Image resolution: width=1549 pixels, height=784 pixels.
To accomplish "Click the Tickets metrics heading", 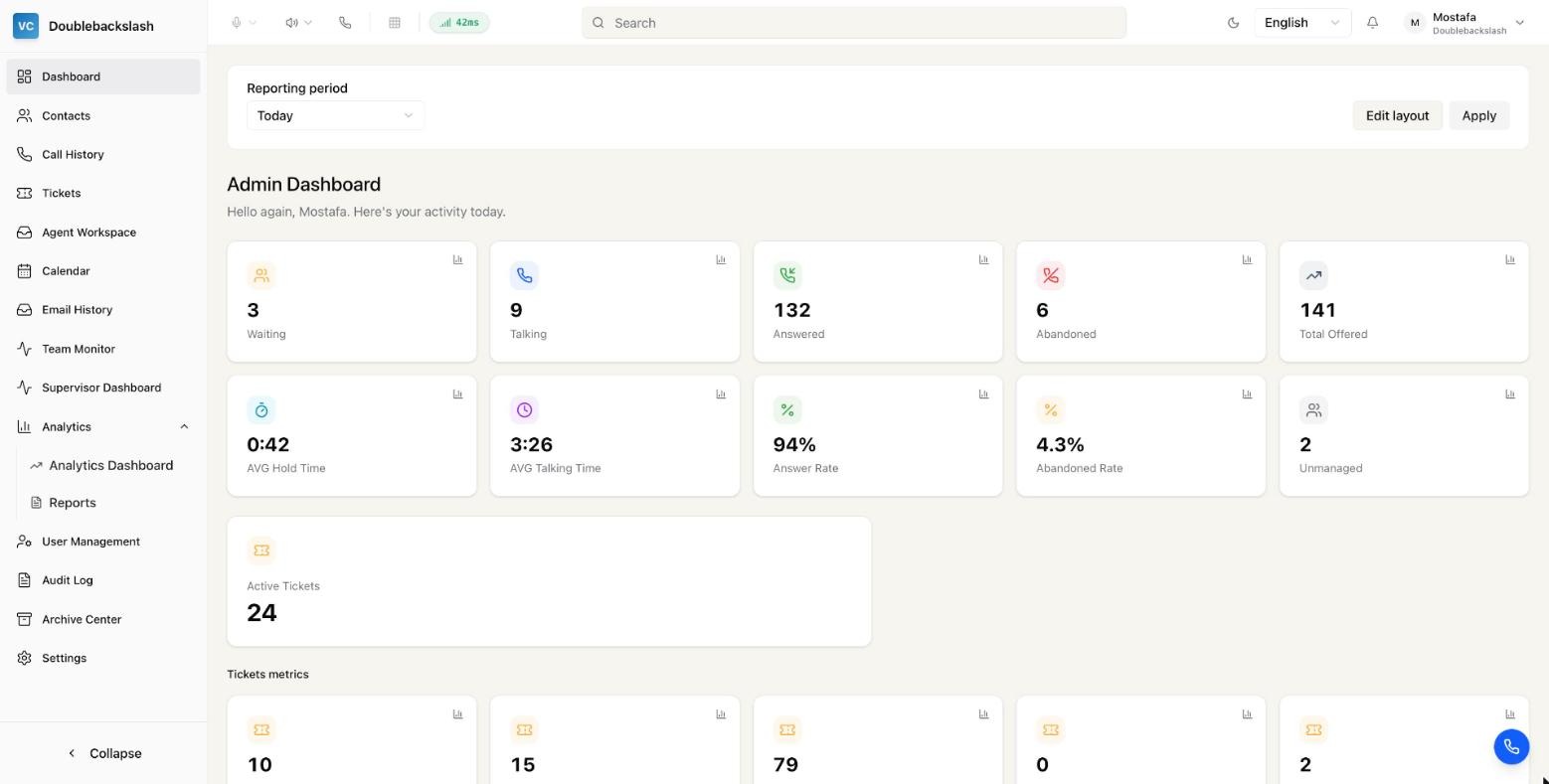I will coord(267,674).
